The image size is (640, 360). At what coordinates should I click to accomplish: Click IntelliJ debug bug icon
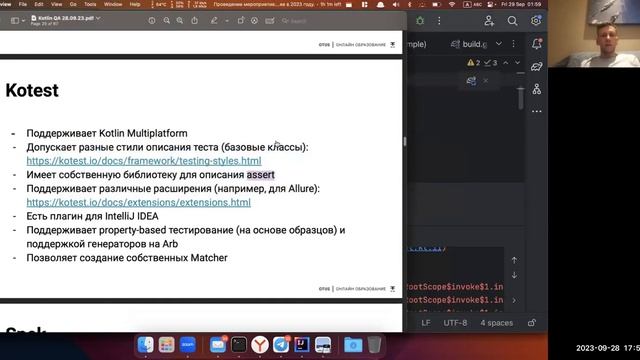(420, 20)
